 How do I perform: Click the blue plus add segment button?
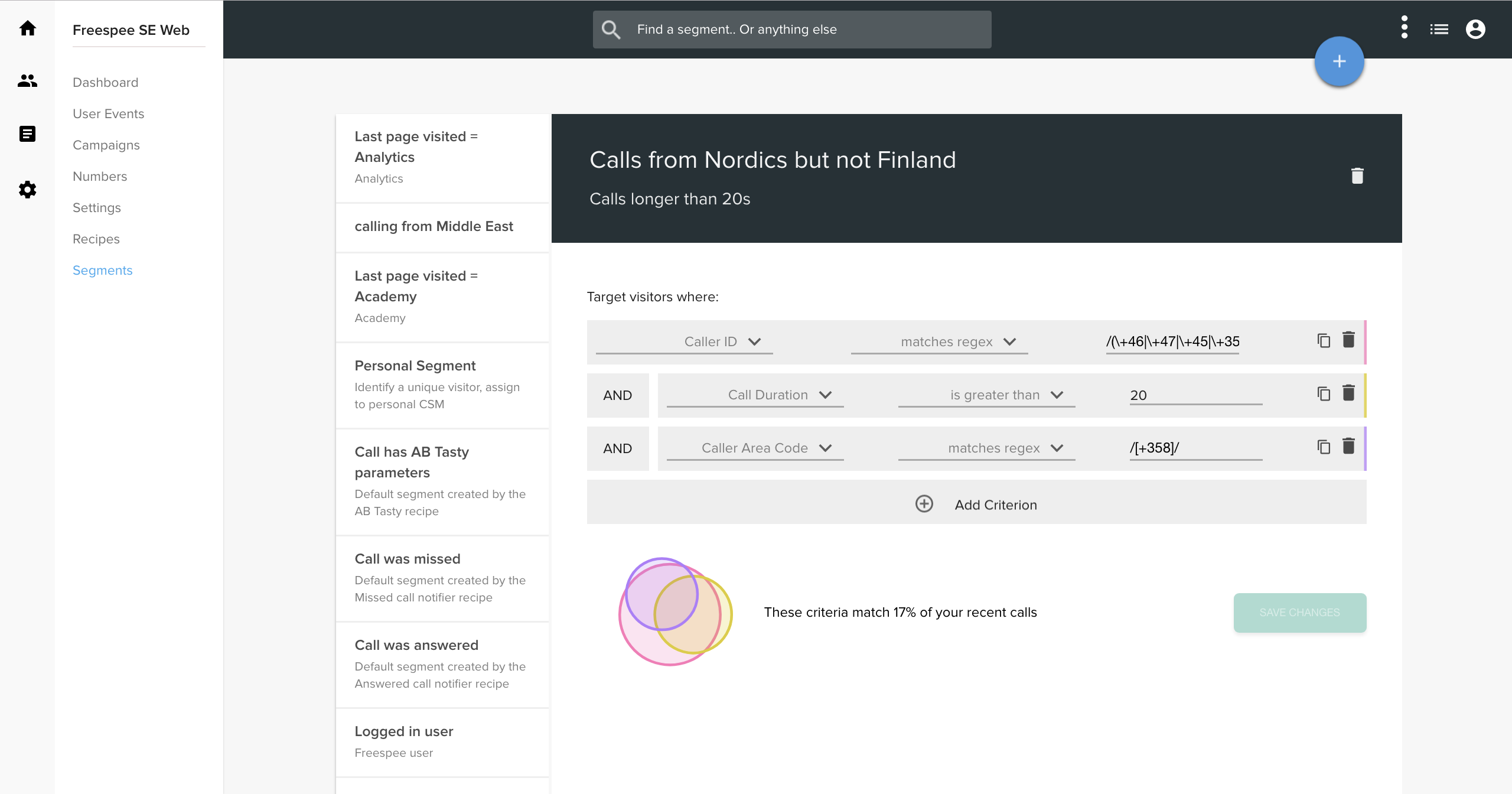(1339, 61)
